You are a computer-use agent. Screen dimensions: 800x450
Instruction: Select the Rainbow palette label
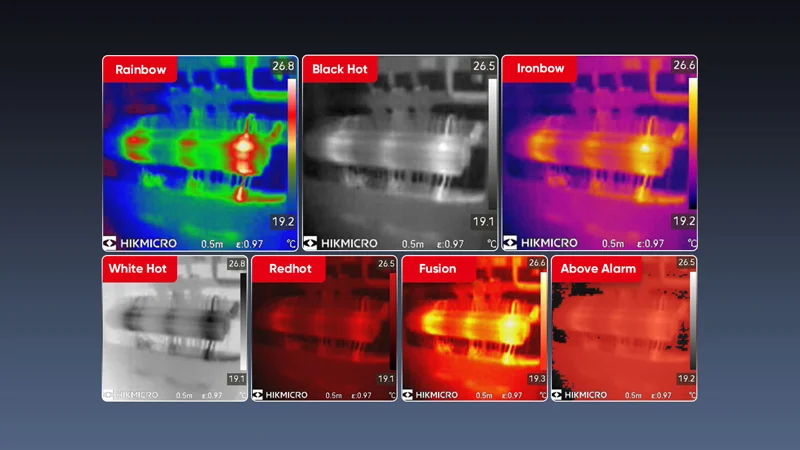click(x=140, y=69)
